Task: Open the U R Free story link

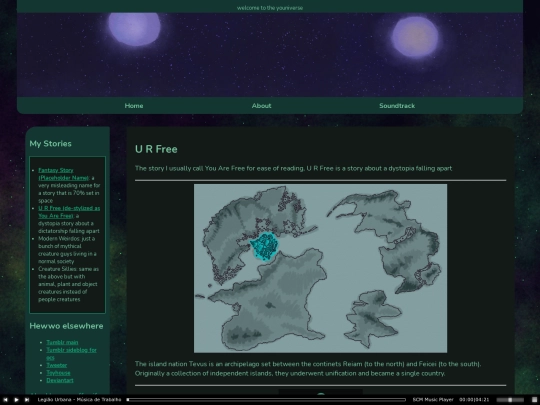Action: click(x=69, y=212)
